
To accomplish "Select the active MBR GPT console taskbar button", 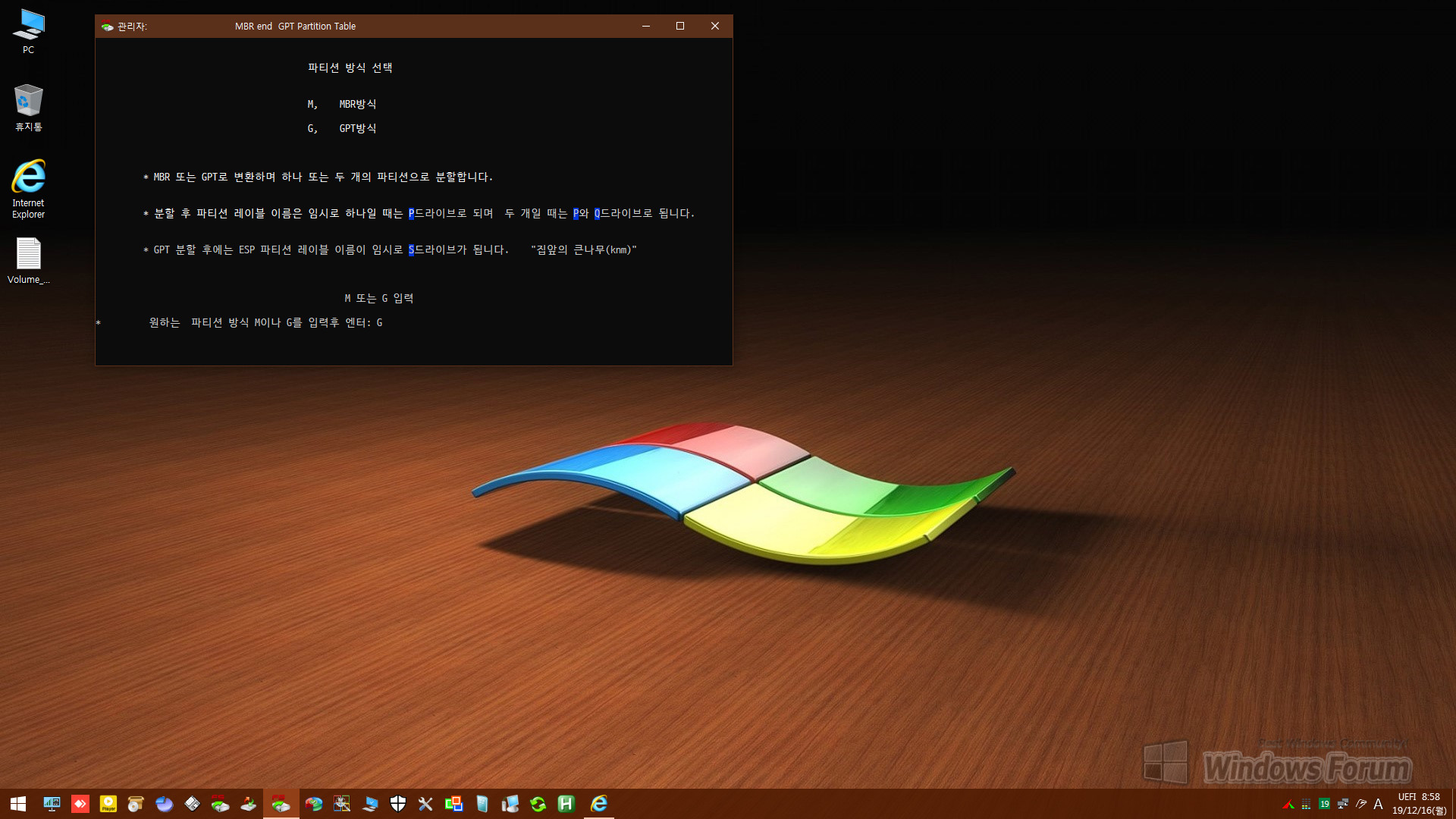I will [x=281, y=804].
